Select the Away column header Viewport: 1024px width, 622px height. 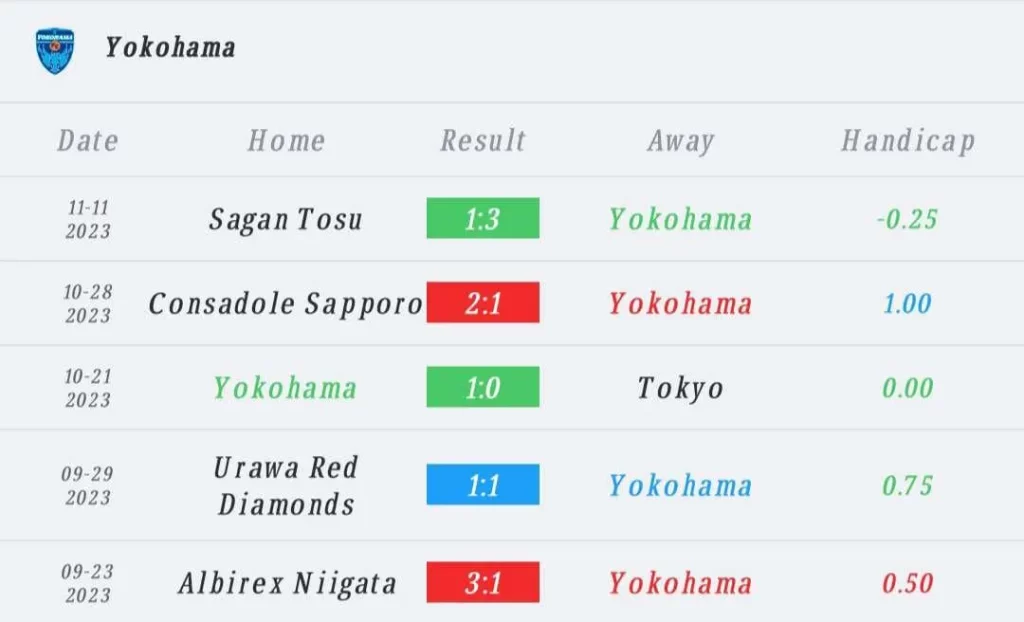click(680, 141)
